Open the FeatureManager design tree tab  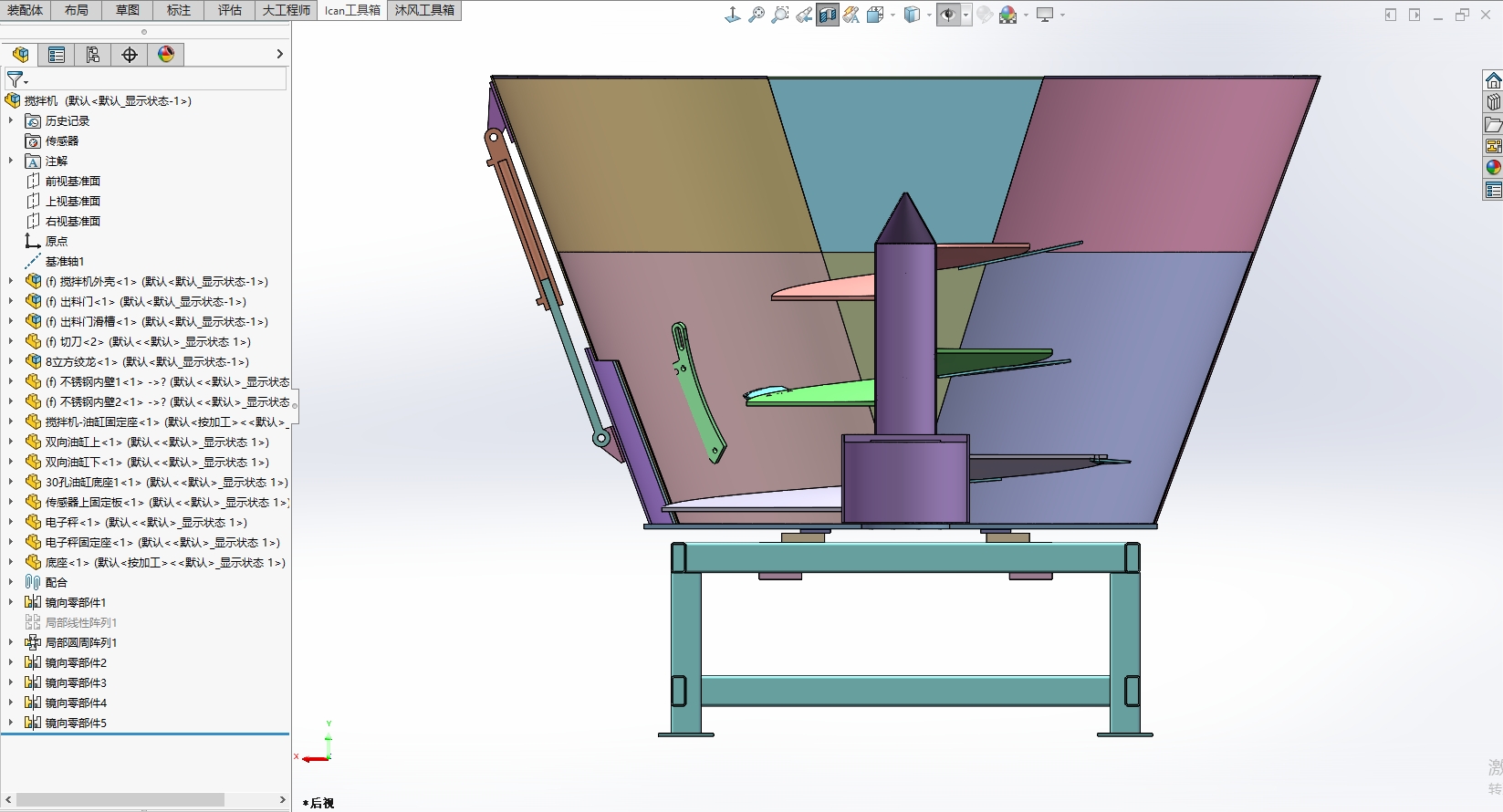[x=20, y=55]
